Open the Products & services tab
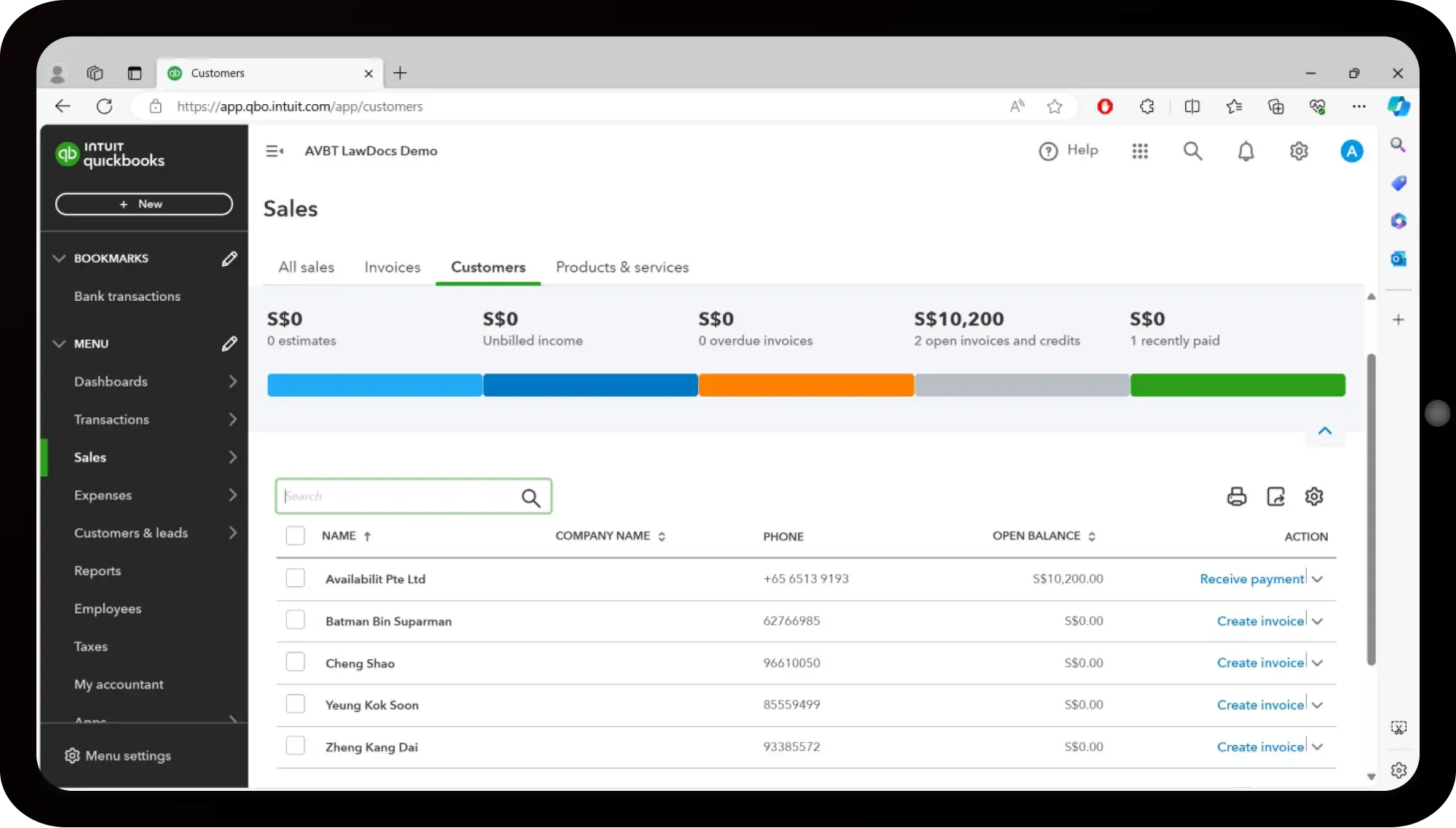The width and height of the screenshot is (1456, 828). point(622,267)
